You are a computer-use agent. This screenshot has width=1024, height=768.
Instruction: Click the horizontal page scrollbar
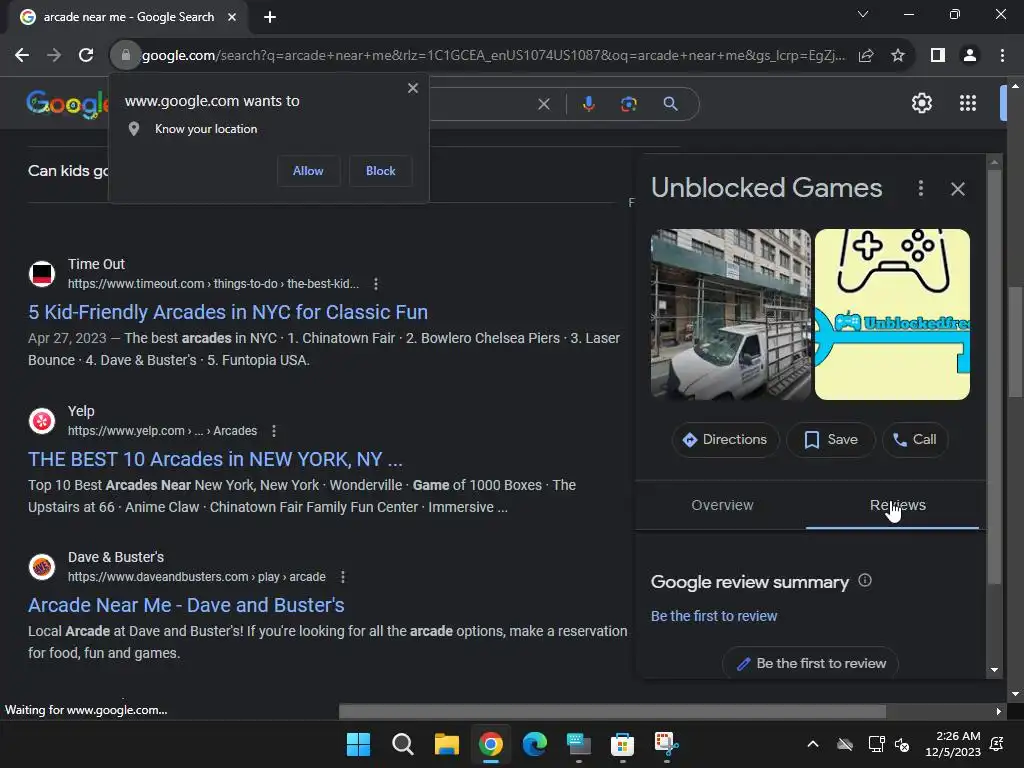(612, 711)
